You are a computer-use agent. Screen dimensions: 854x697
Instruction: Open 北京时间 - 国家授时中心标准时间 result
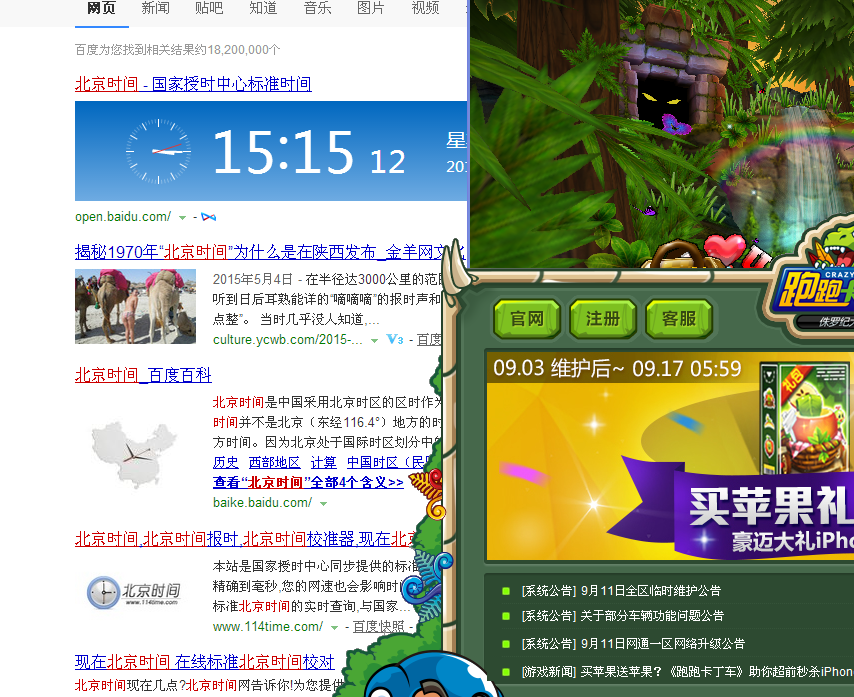[193, 84]
